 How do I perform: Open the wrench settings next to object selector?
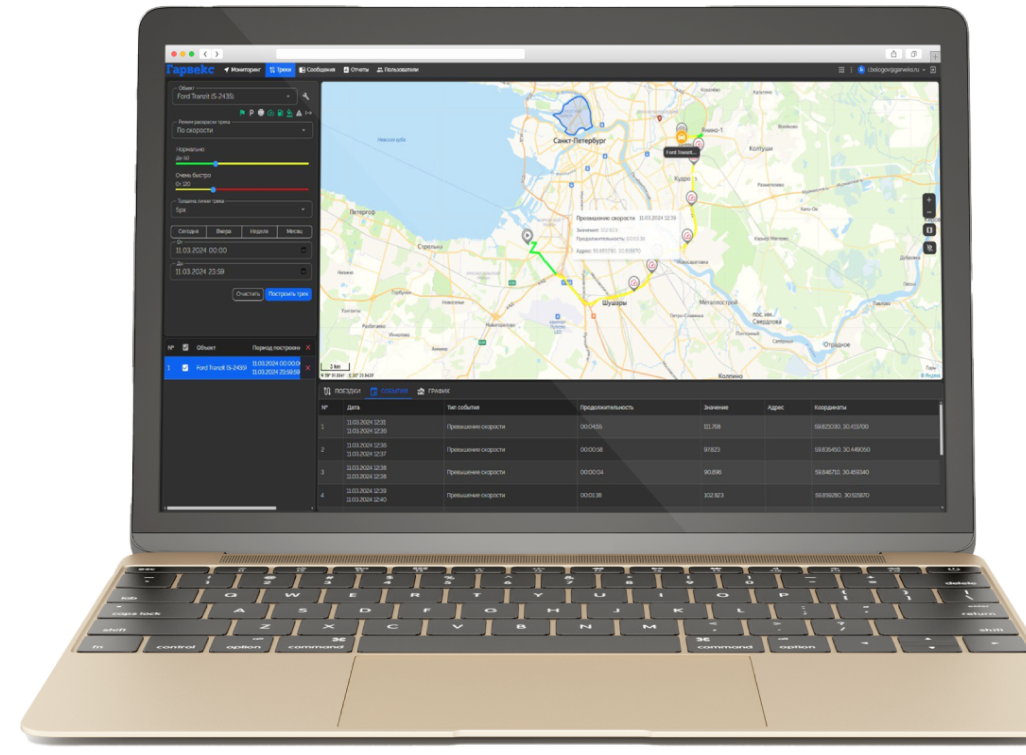[306, 96]
